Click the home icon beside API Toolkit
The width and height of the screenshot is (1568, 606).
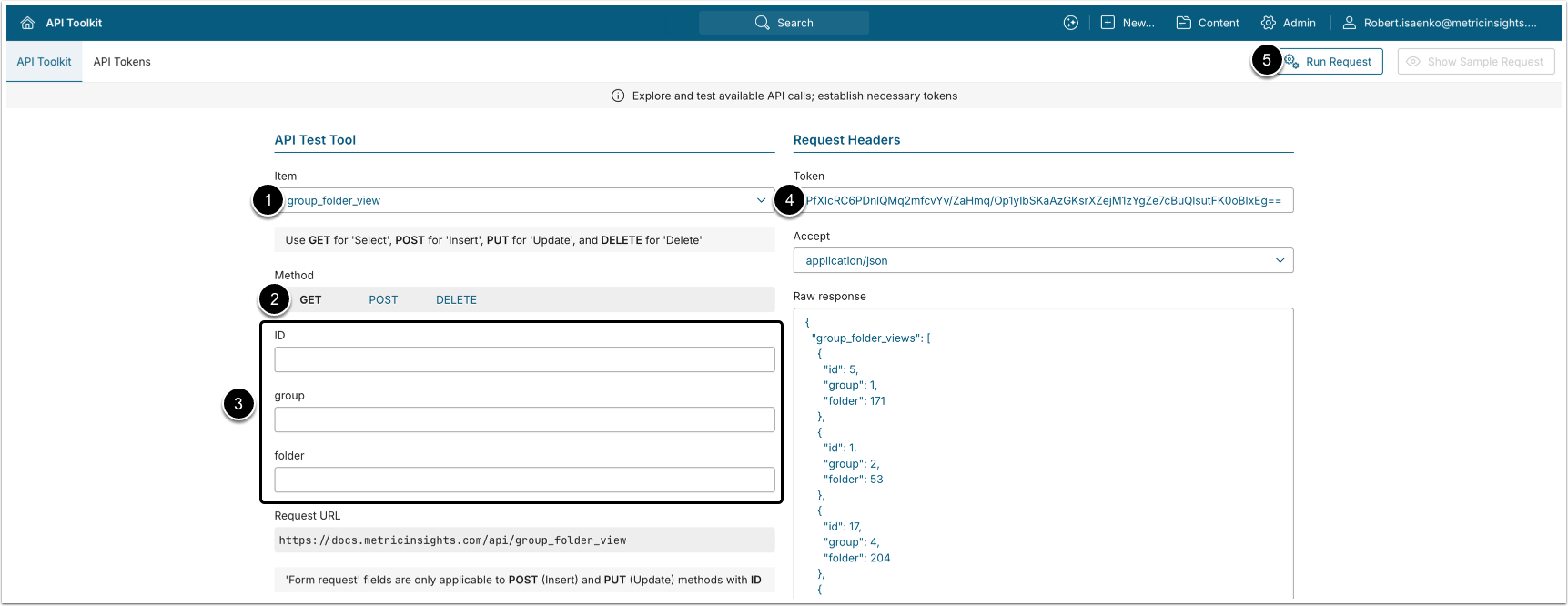pyautogui.click(x=27, y=23)
